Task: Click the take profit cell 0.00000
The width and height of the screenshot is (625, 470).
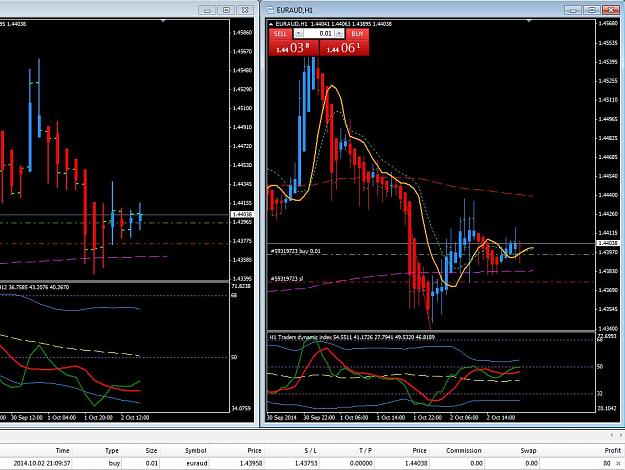Action: 361,463
